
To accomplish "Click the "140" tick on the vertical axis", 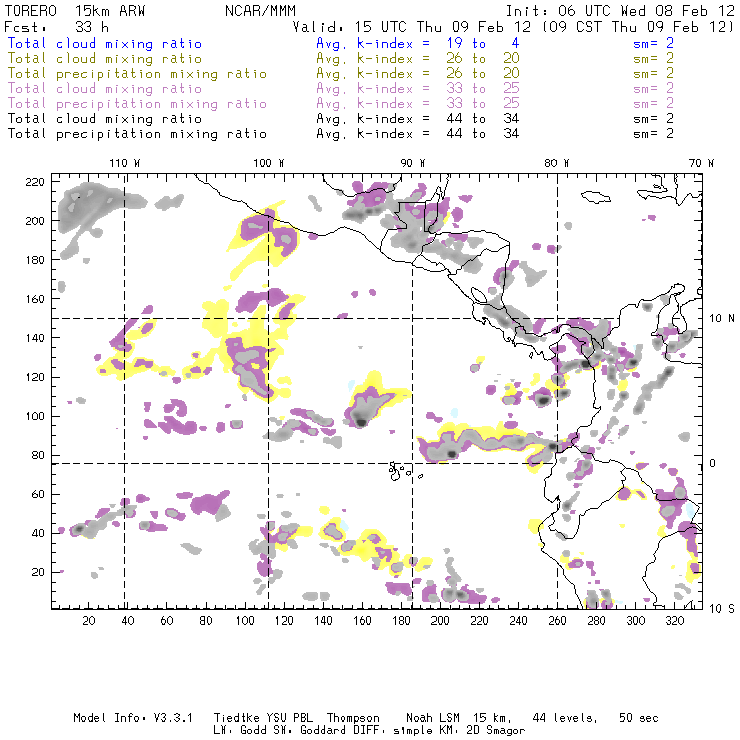I will point(34,338).
